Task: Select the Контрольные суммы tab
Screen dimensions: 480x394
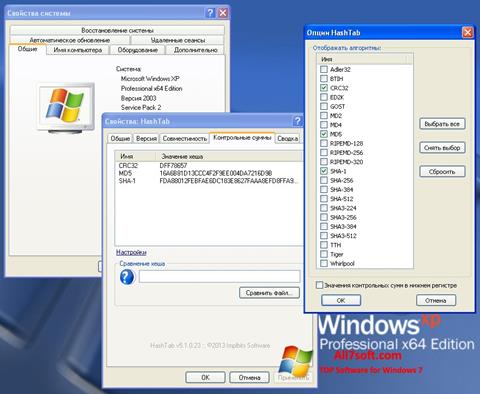Action: click(242, 138)
